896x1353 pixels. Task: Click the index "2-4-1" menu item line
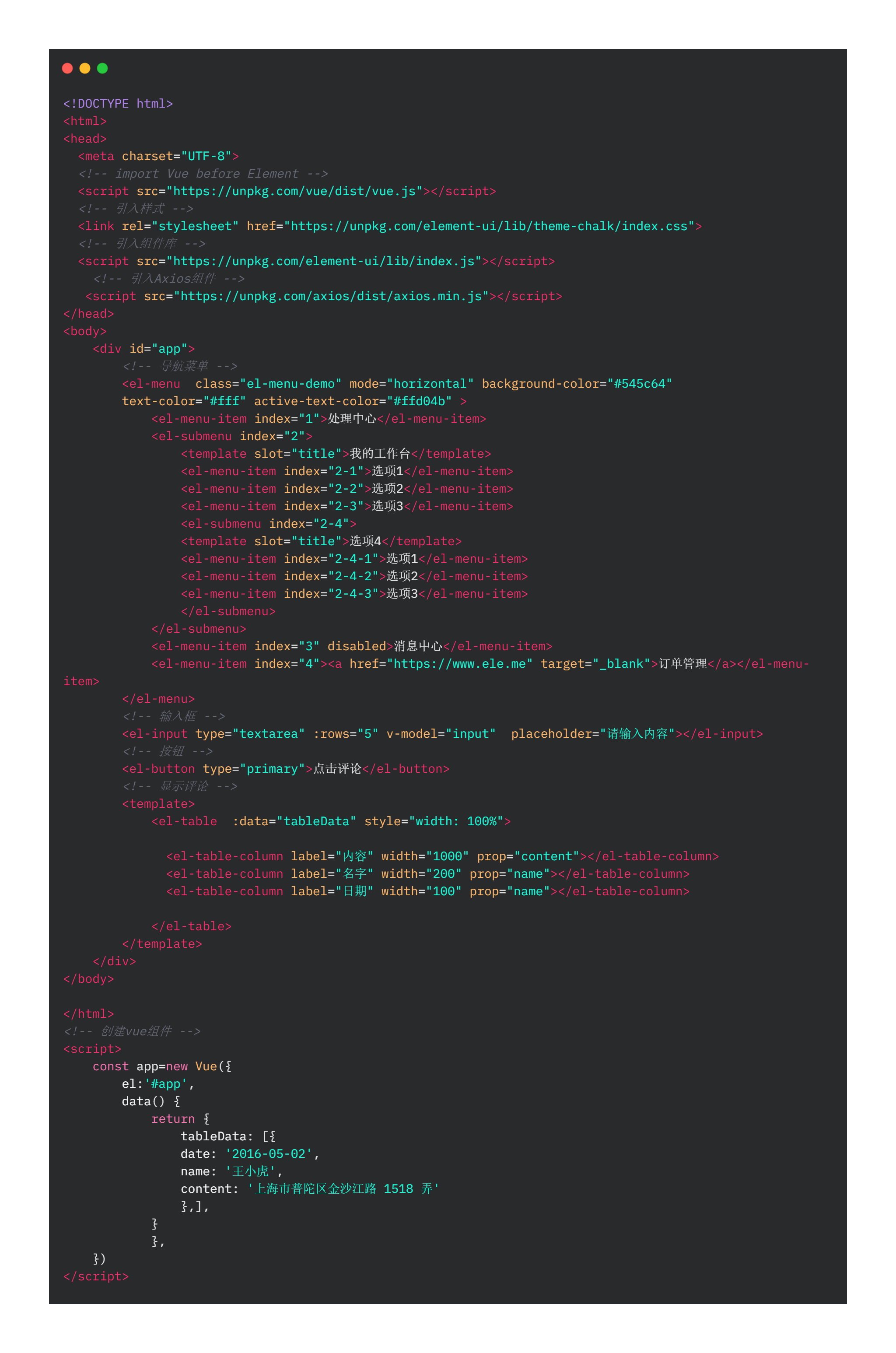pyautogui.click(x=354, y=559)
